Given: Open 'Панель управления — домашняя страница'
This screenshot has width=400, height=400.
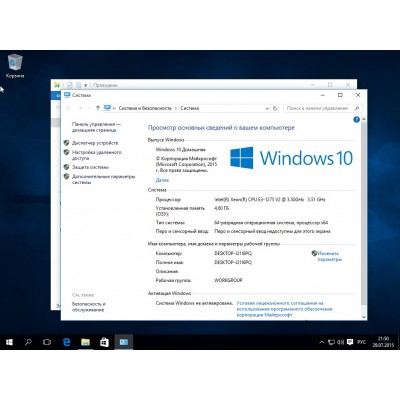Looking at the screenshot, I should click(96, 127).
